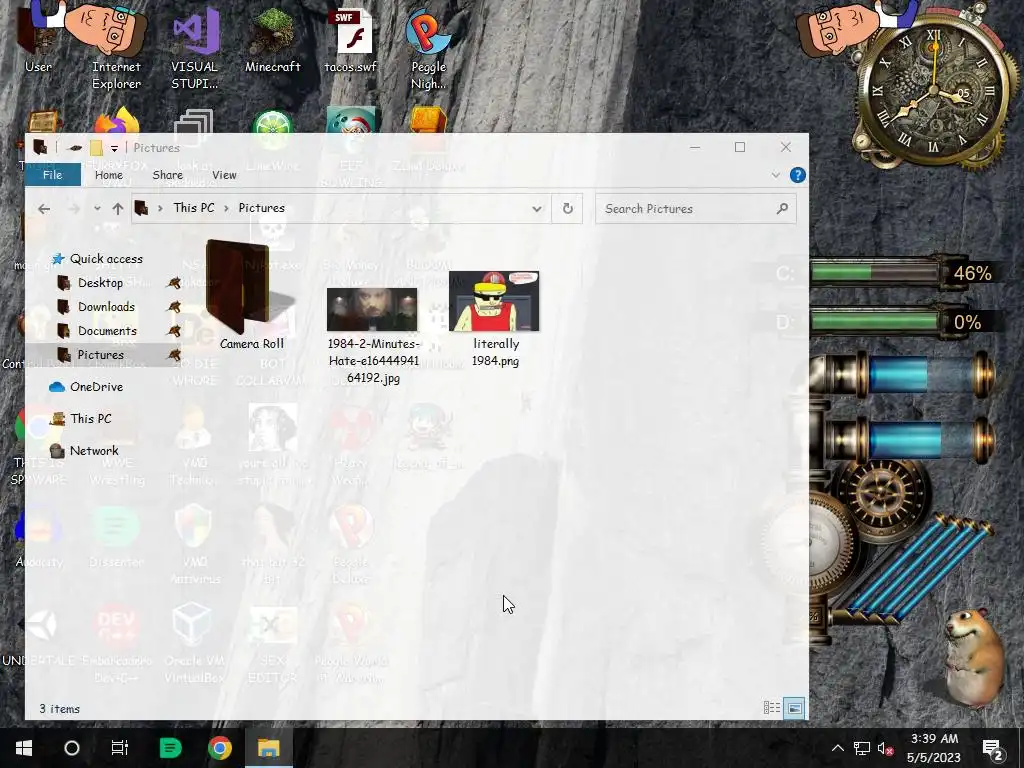
Task: Open the Camera Roll folder
Action: coord(251,295)
